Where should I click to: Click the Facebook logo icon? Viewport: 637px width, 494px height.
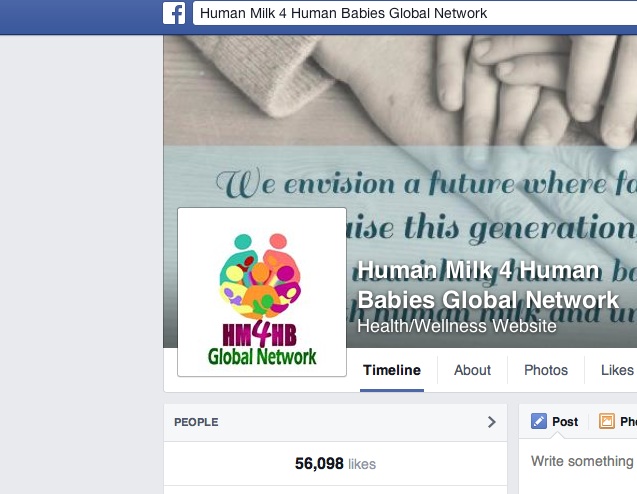pos(174,13)
